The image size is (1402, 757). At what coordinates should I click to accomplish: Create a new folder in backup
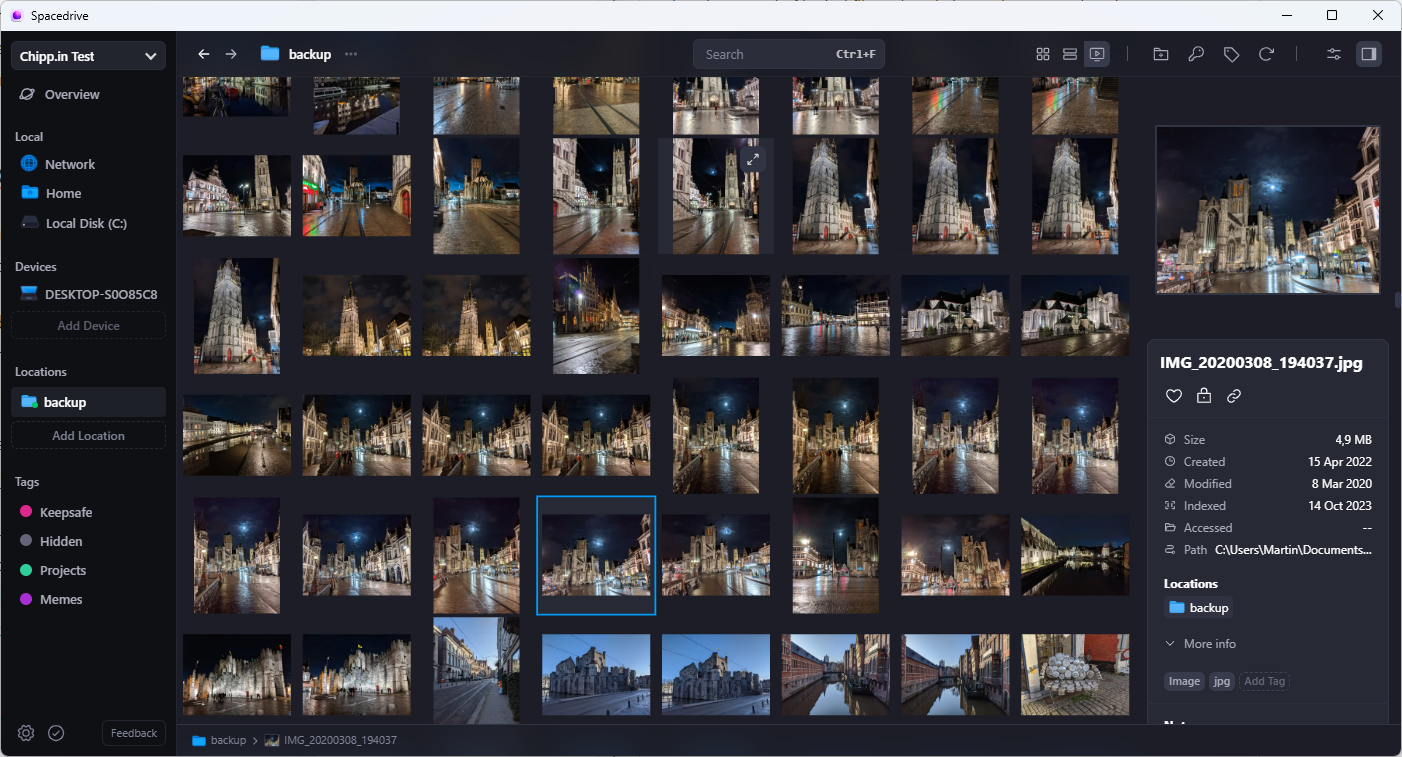1160,54
